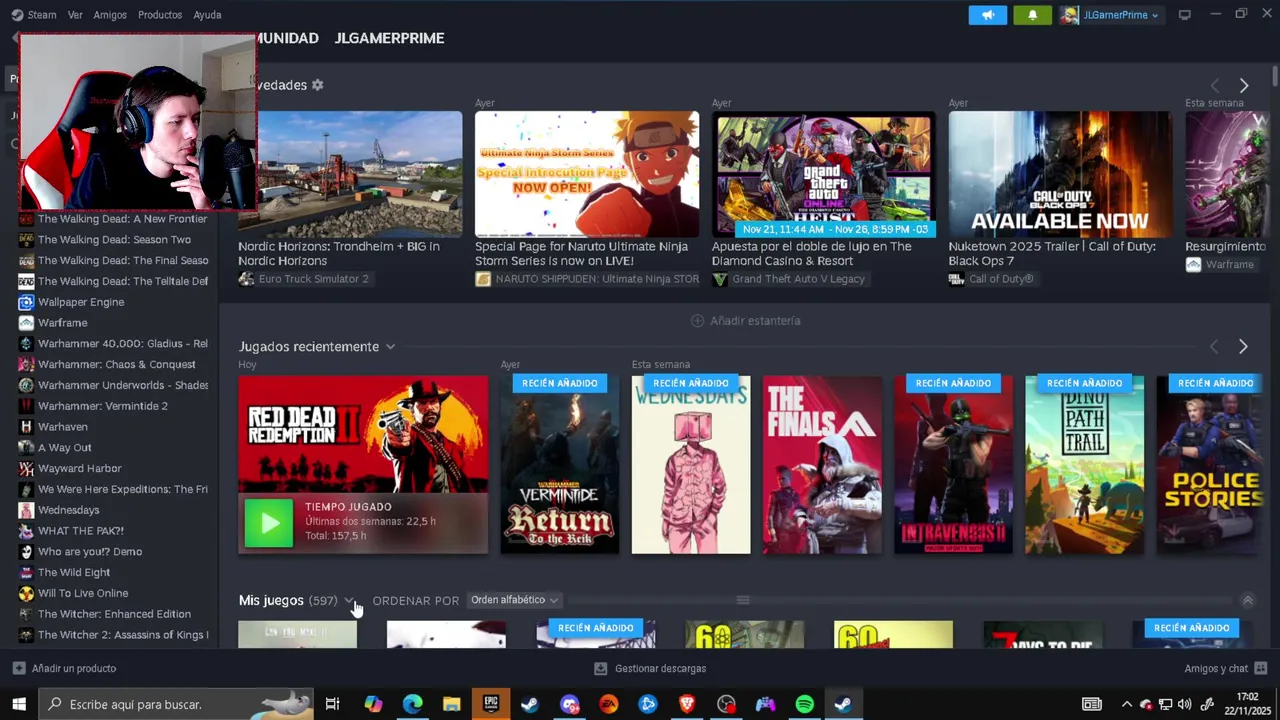Image resolution: width=1280 pixels, height=720 pixels.
Task: Open the Intravenous II game cover
Action: point(953,465)
